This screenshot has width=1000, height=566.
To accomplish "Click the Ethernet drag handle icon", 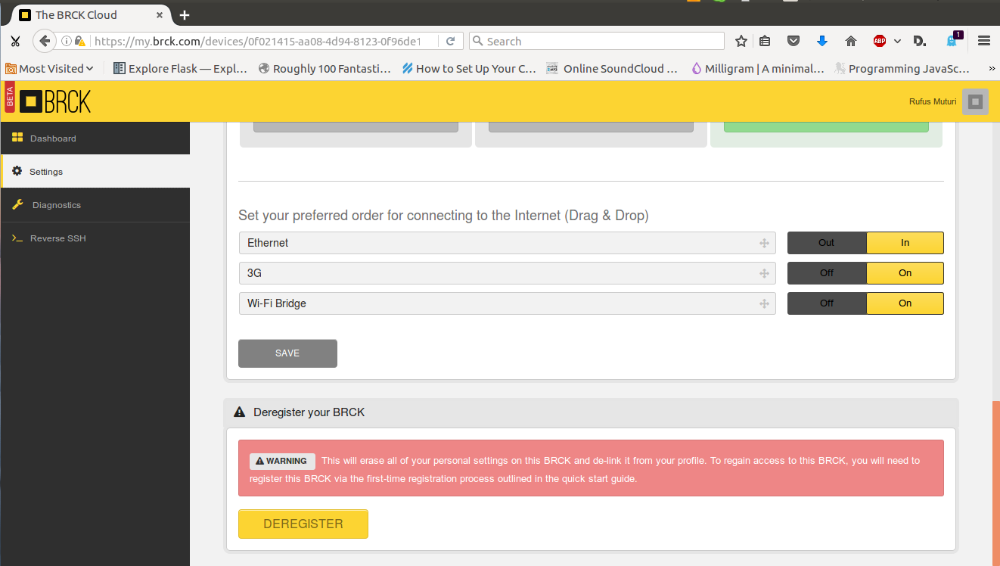I will pos(764,243).
